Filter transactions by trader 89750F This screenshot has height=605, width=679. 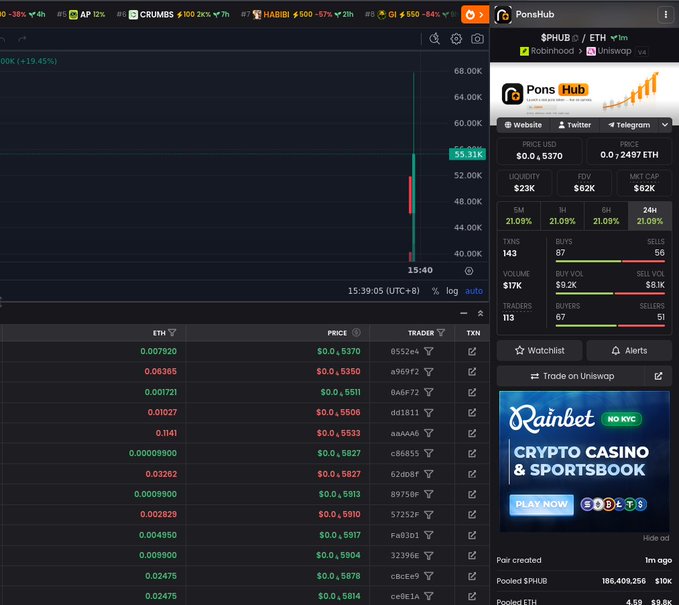coord(429,494)
